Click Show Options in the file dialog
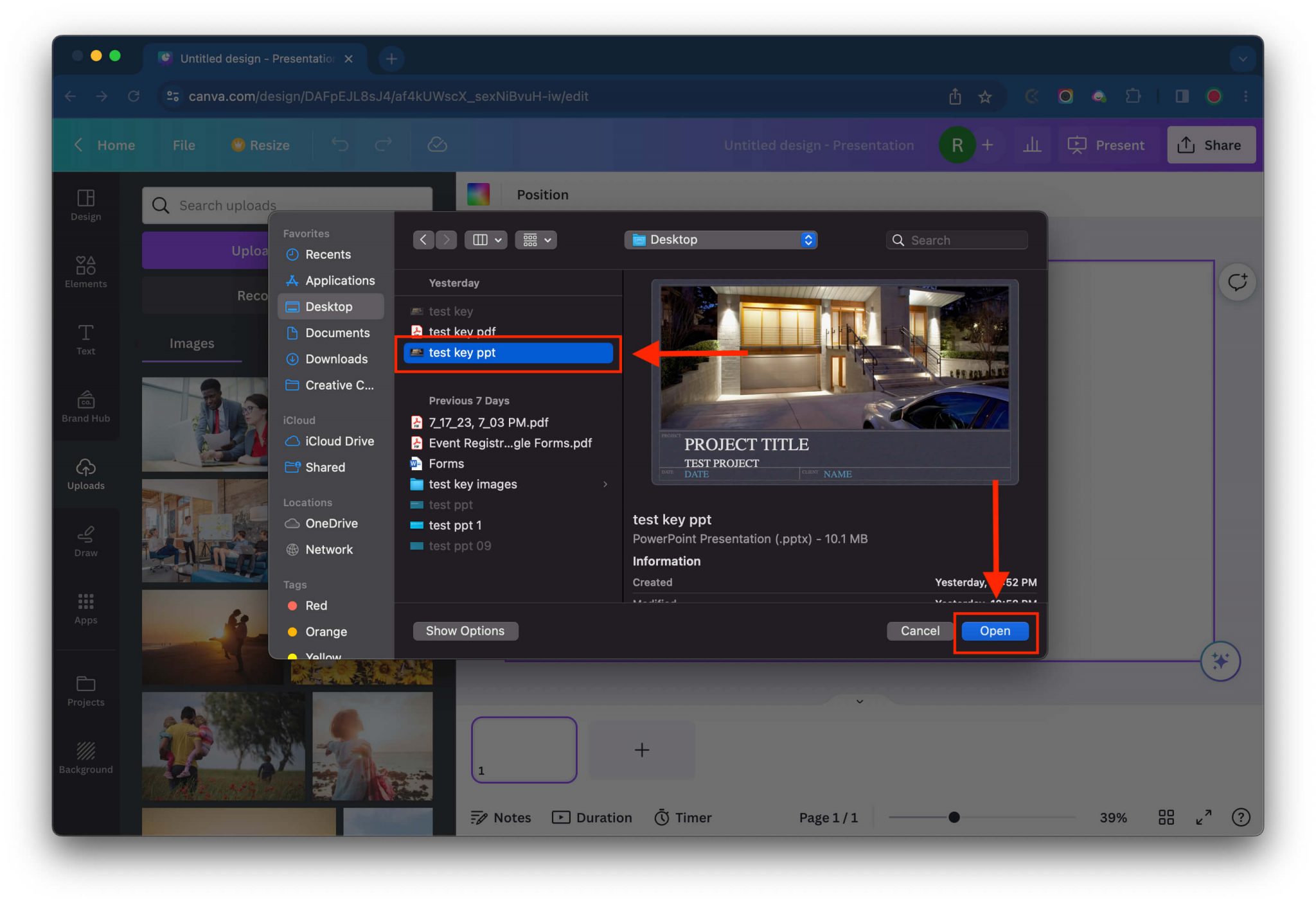Screen dimensions: 1316x905 [x=465, y=631]
